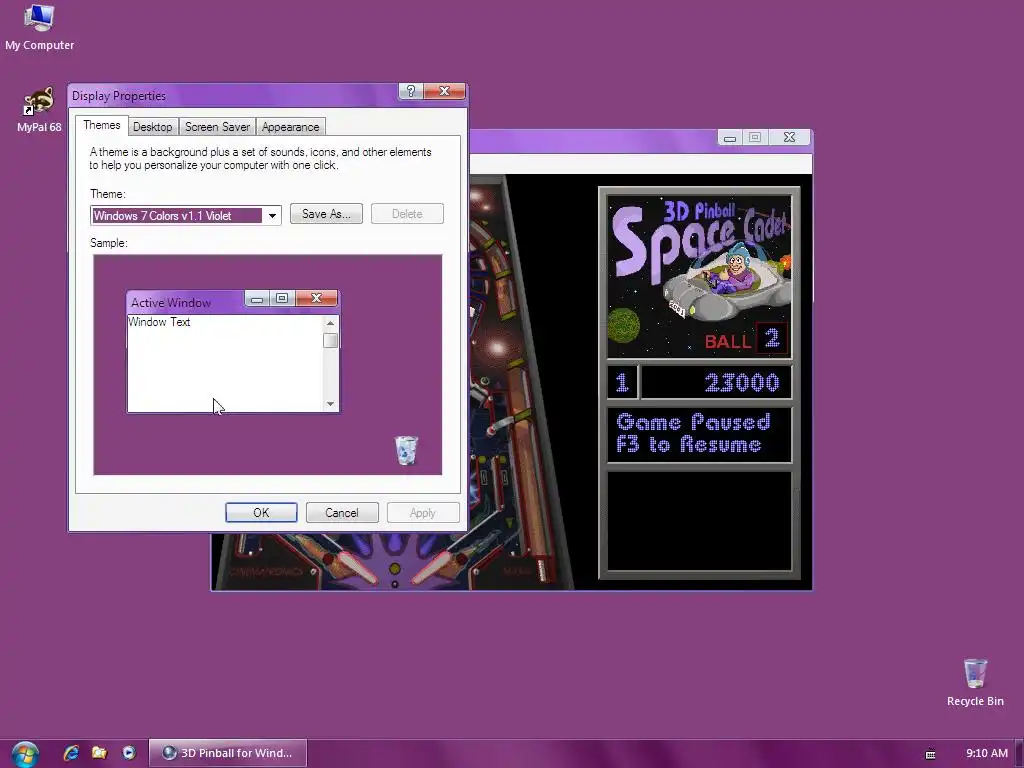The width and height of the screenshot is (1024, 768).
Task: Click the sample window scroll up arrow
Action: [x=330, y=323]
